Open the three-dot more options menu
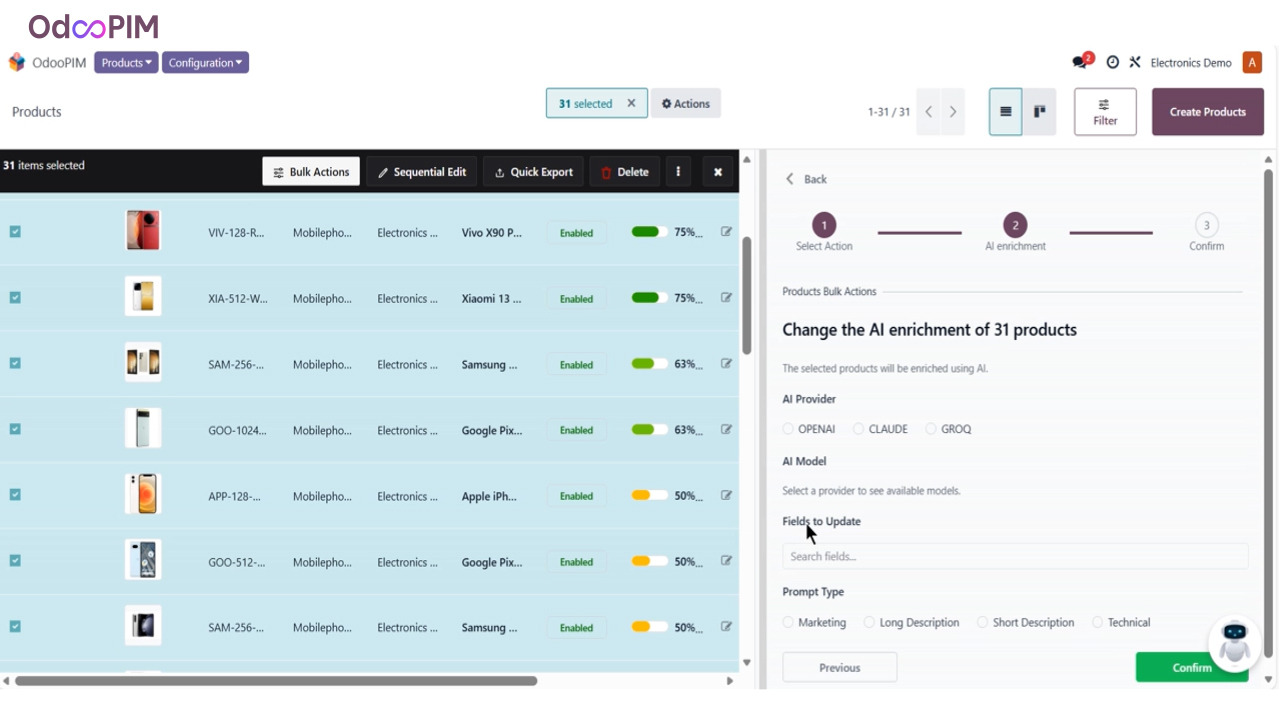This screenshot has width=1280, height=720. 678,172
